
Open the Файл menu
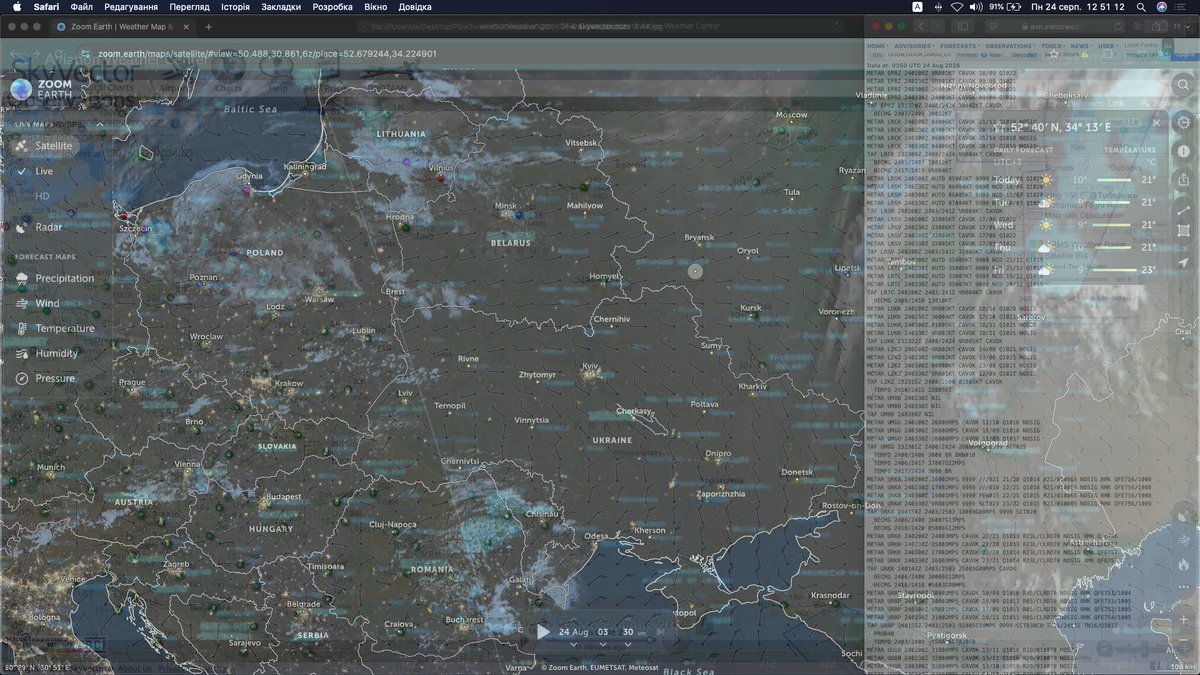[x=82, y=7]
